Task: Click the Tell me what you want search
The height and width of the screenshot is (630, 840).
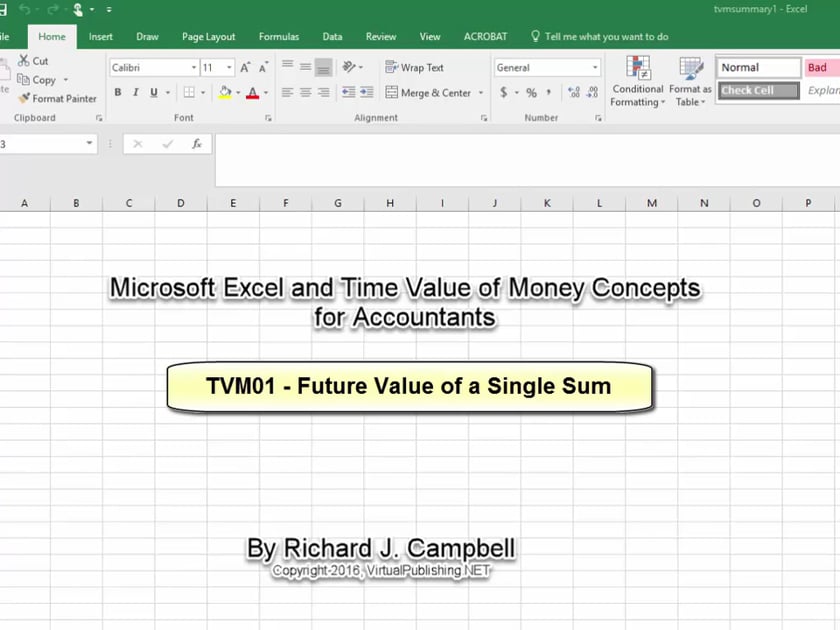Action: 599,36
